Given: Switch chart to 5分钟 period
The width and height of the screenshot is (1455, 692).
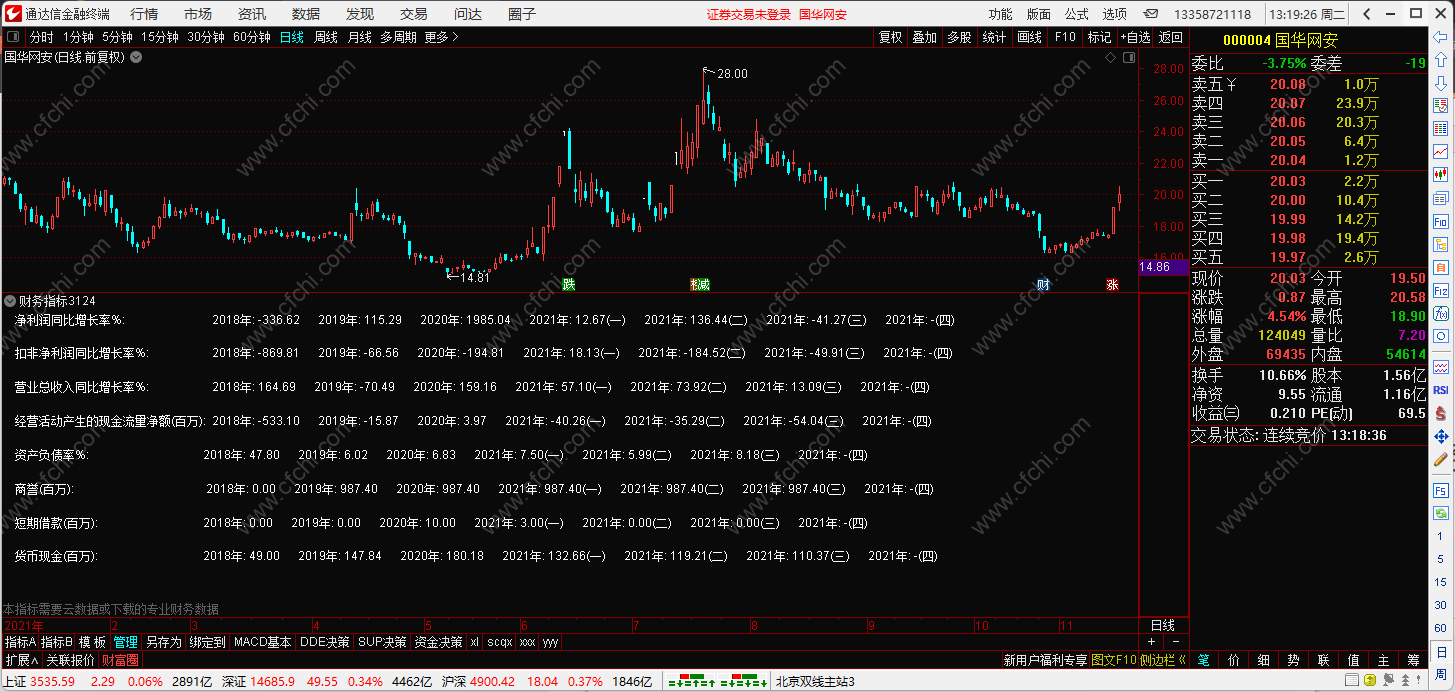Looking at the screenshot, I should [x=117, y=37].
